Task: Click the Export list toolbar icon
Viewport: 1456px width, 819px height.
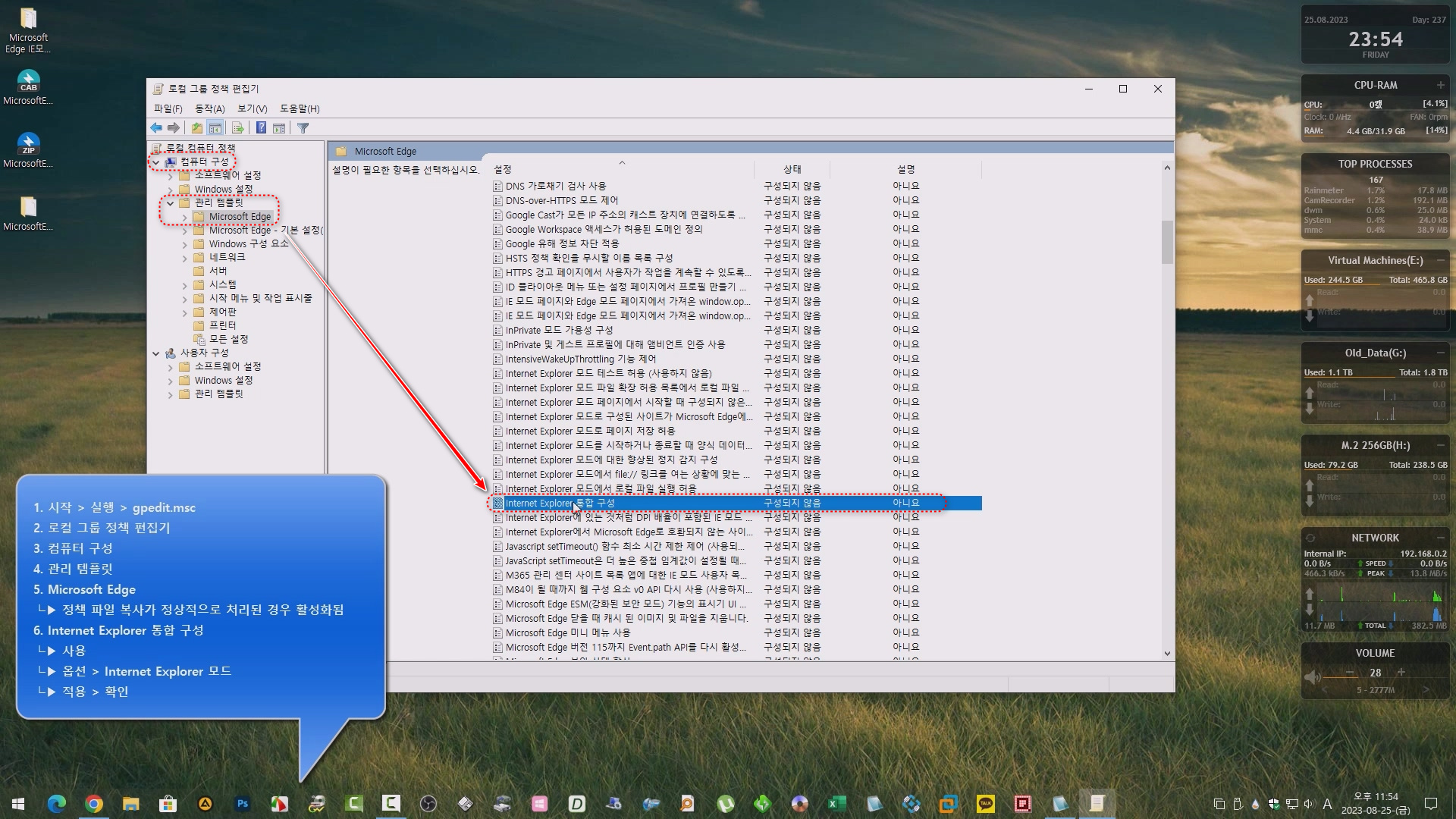Action: coord(238,128)
